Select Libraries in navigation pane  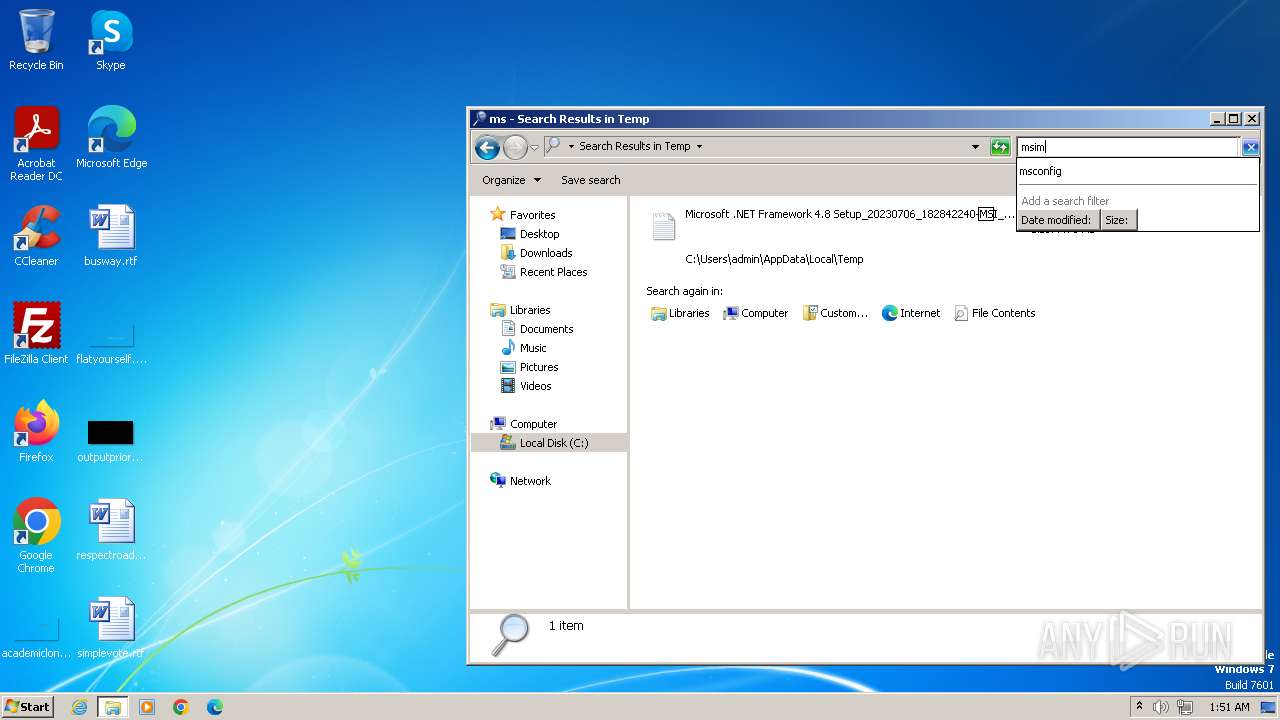click(529, 310)
